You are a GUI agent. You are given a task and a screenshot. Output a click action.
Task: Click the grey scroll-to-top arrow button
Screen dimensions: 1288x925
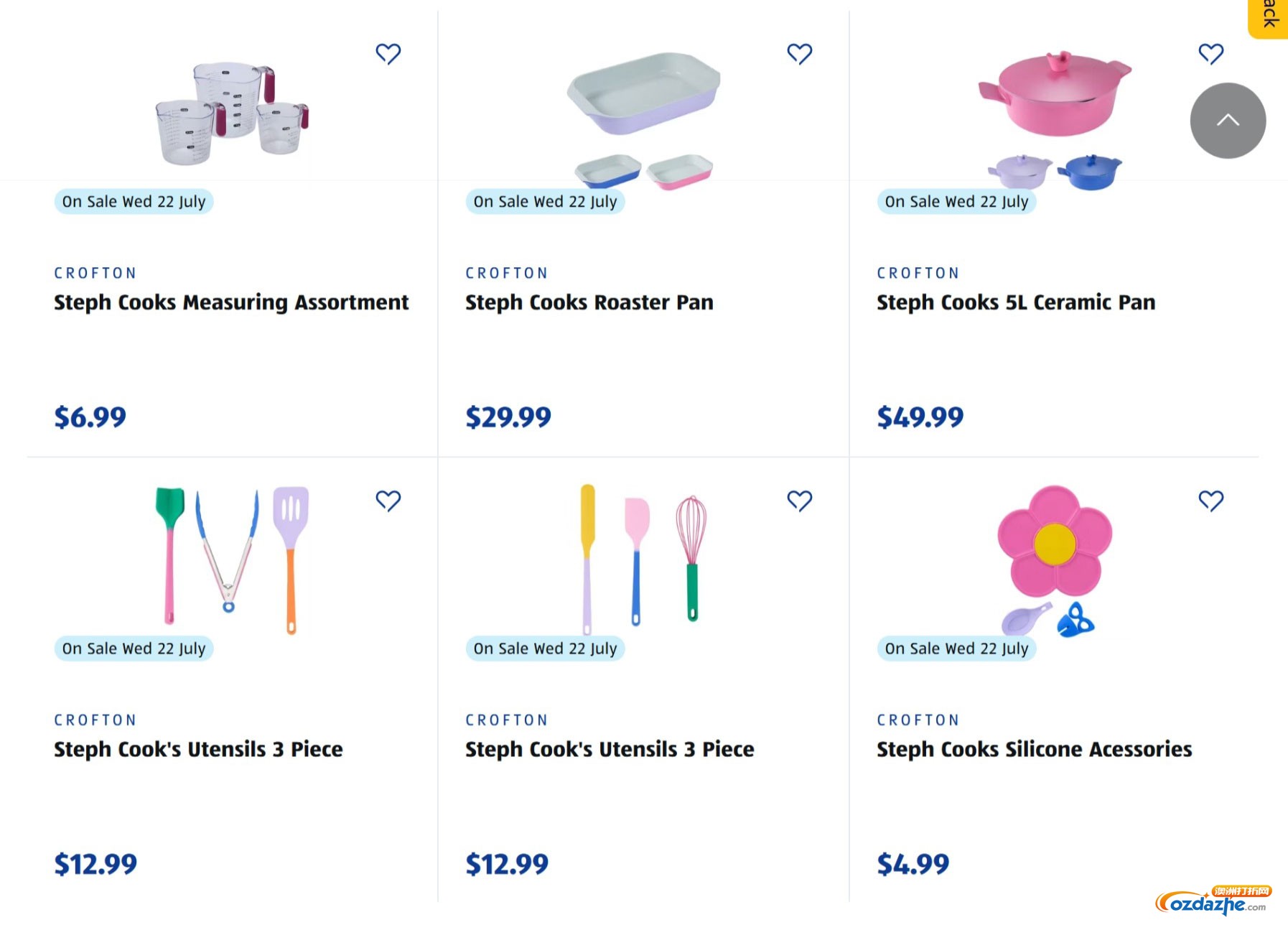coord(1228,121)
